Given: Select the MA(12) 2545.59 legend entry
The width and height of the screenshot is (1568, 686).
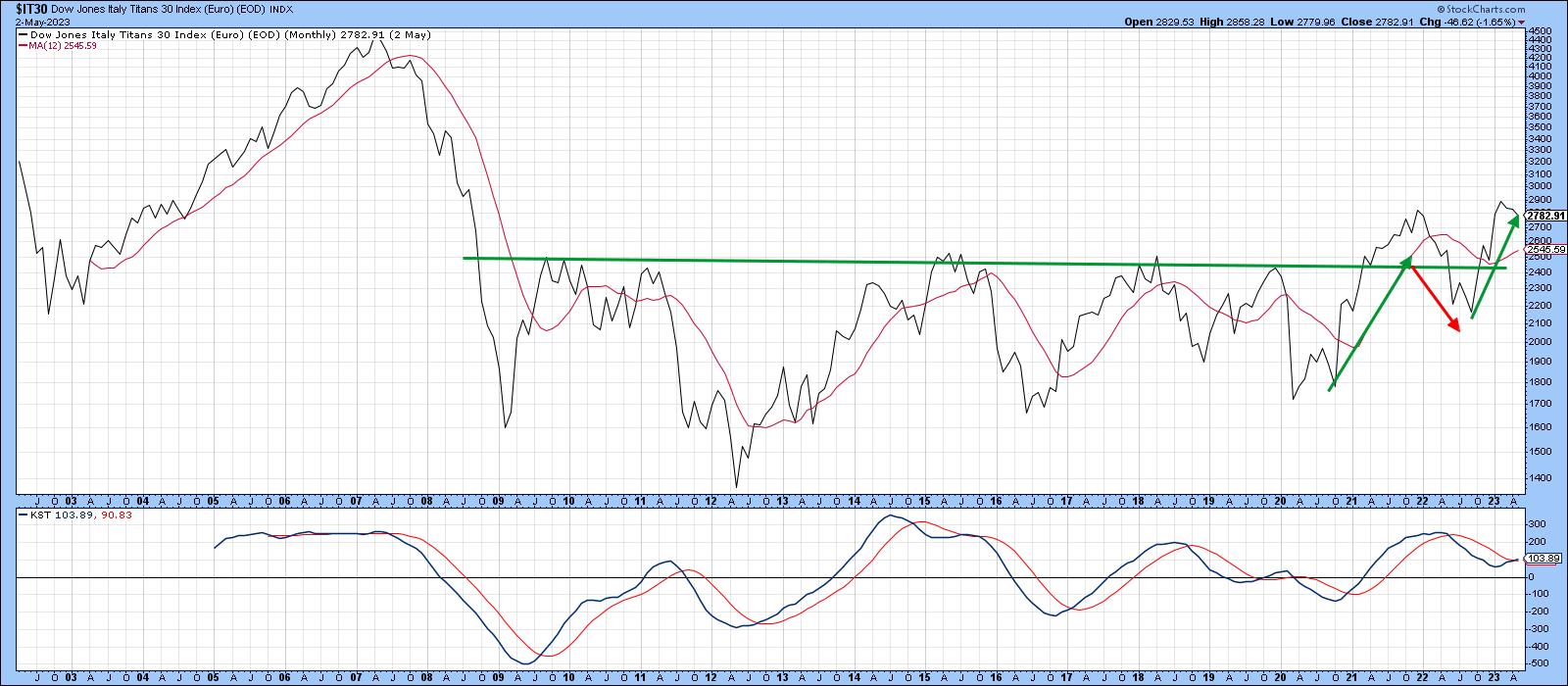Looking at the screenshot, I should 57,45.
